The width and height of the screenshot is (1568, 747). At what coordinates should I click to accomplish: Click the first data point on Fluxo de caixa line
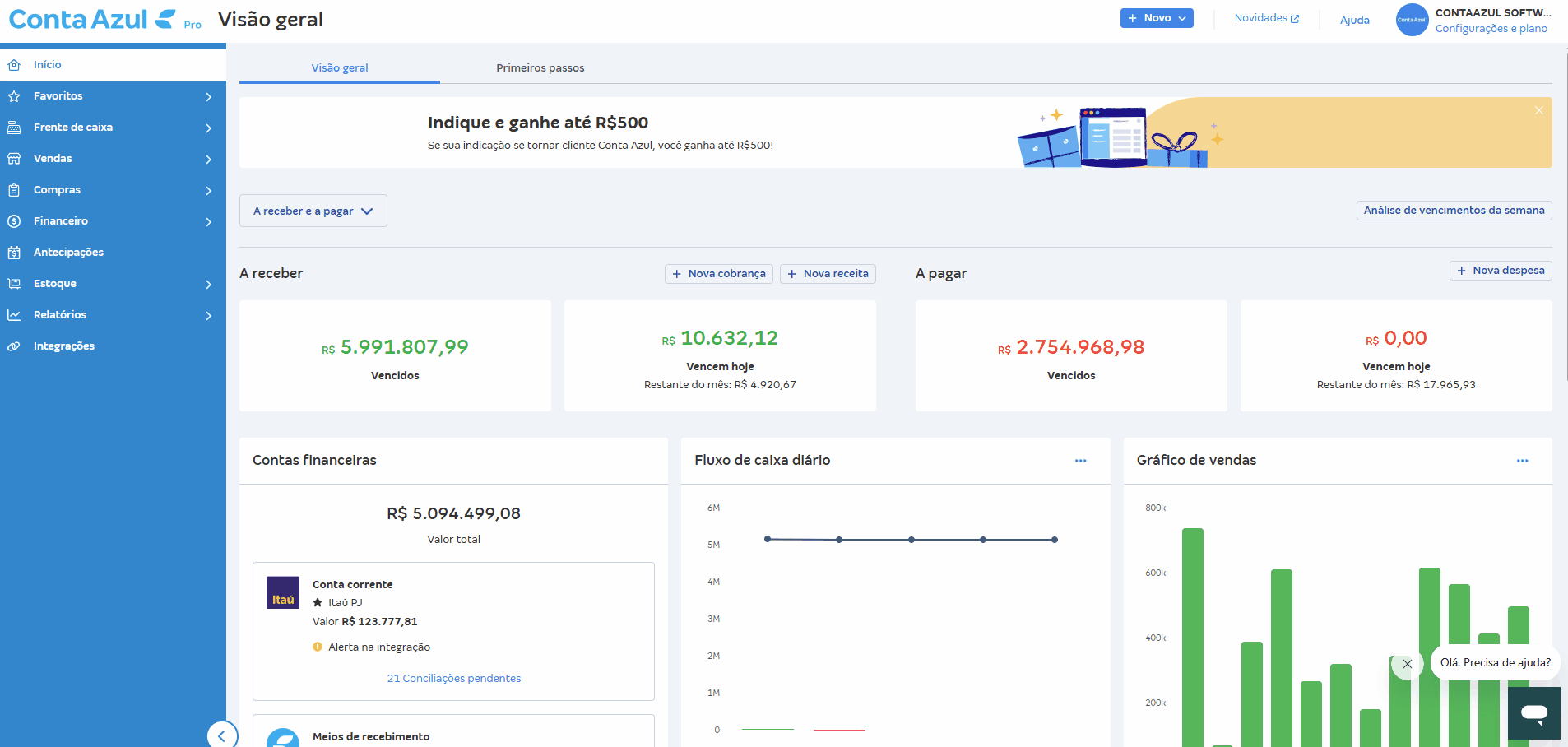tap(768, 539)
